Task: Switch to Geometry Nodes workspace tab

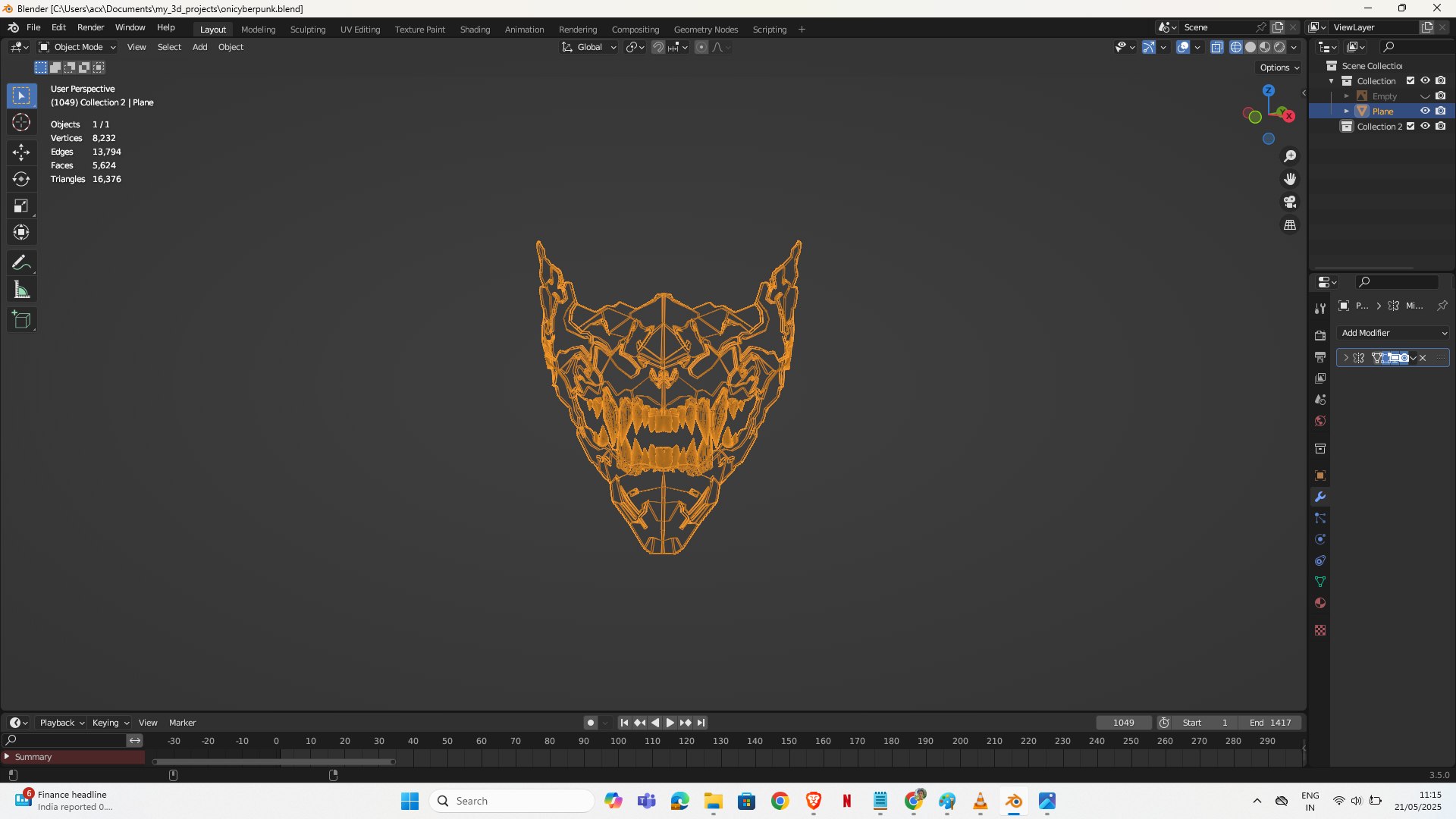Action: click(x=705, y=30)
